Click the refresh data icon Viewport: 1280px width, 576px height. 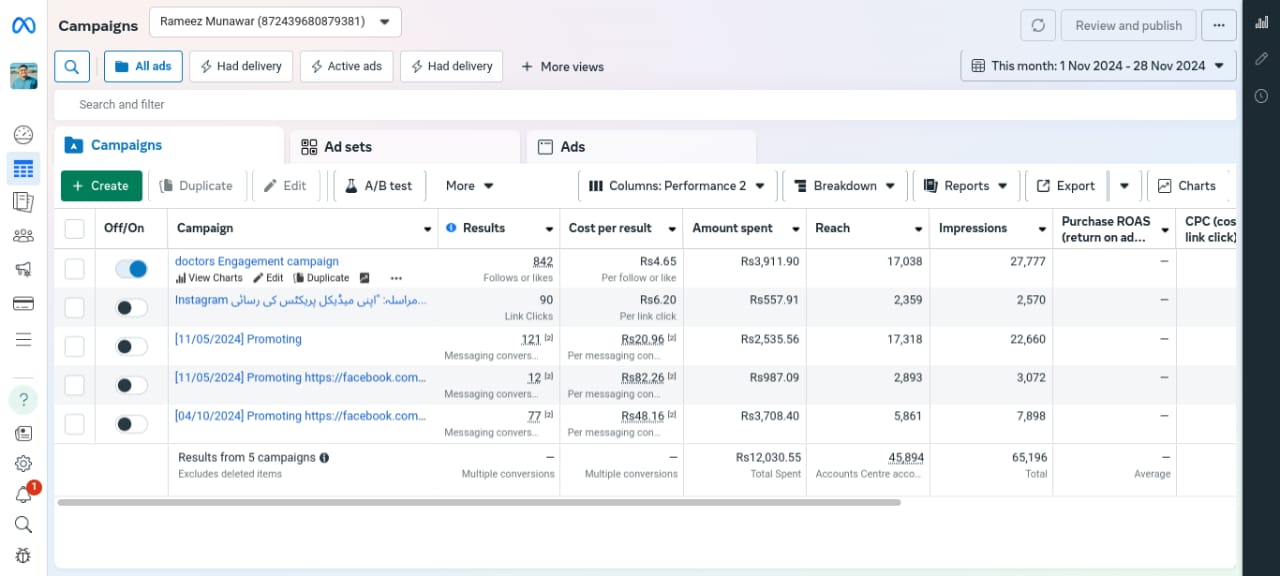(x=1038, y=26)
